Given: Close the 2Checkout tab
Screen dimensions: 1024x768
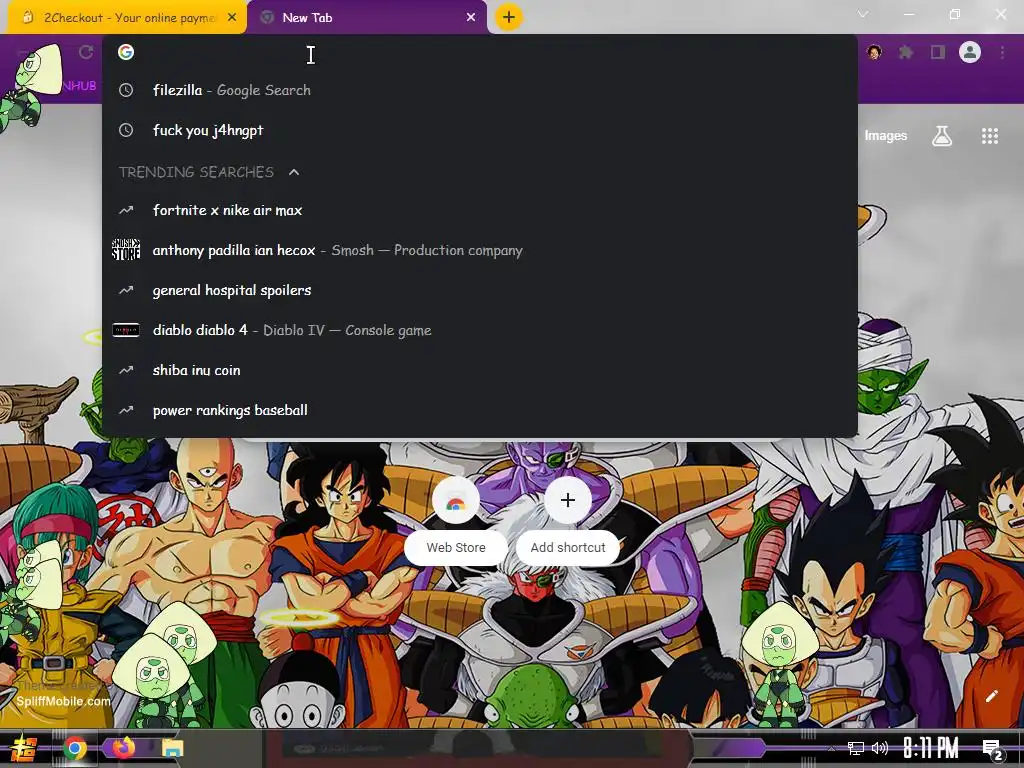Looking at the screenshot, I should 232,18.
